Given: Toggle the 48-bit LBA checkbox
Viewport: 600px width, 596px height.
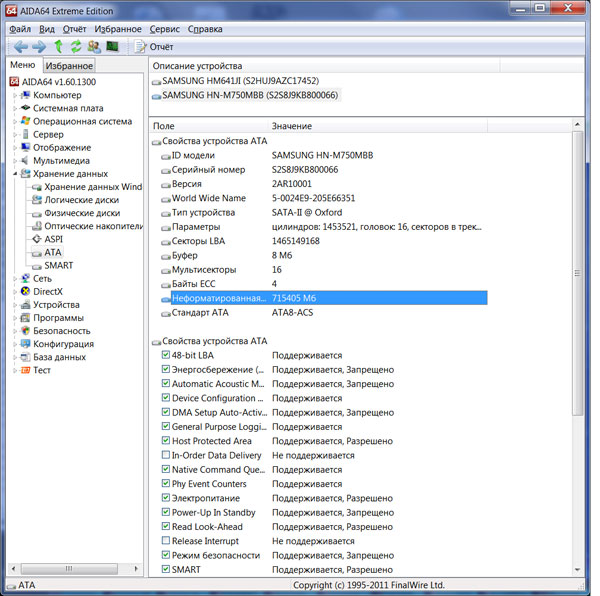Looking at the screenshot, I should point(166,355).
